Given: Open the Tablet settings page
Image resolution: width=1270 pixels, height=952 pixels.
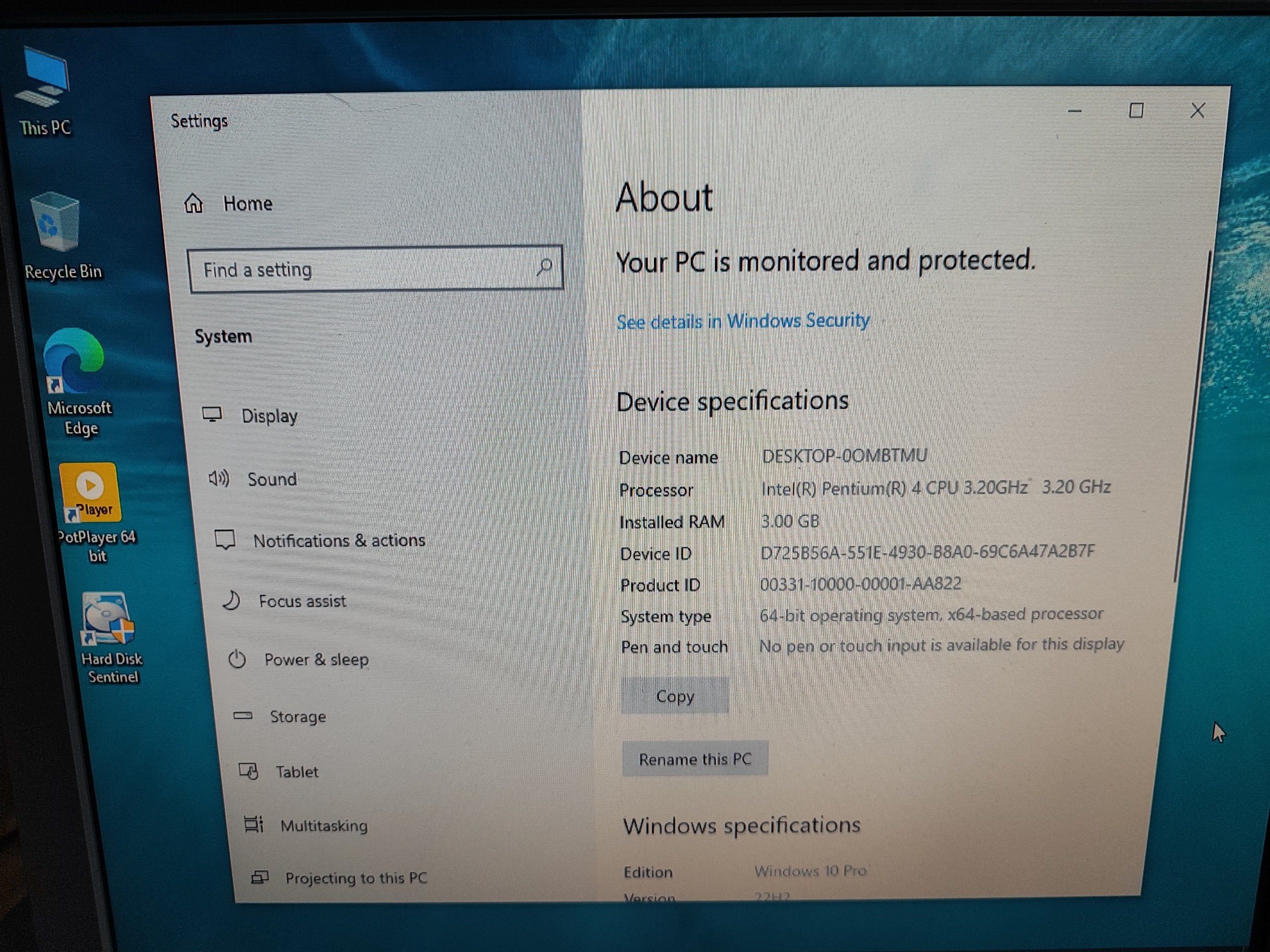Looking at the screenshot, I should [x=297, y=772].
